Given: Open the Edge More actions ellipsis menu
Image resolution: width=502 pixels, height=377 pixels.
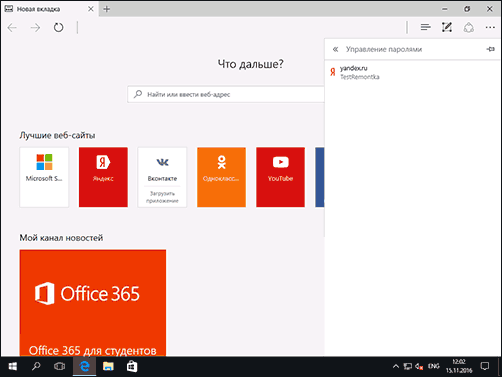Looking at the screenshot, I should point(490,27).
